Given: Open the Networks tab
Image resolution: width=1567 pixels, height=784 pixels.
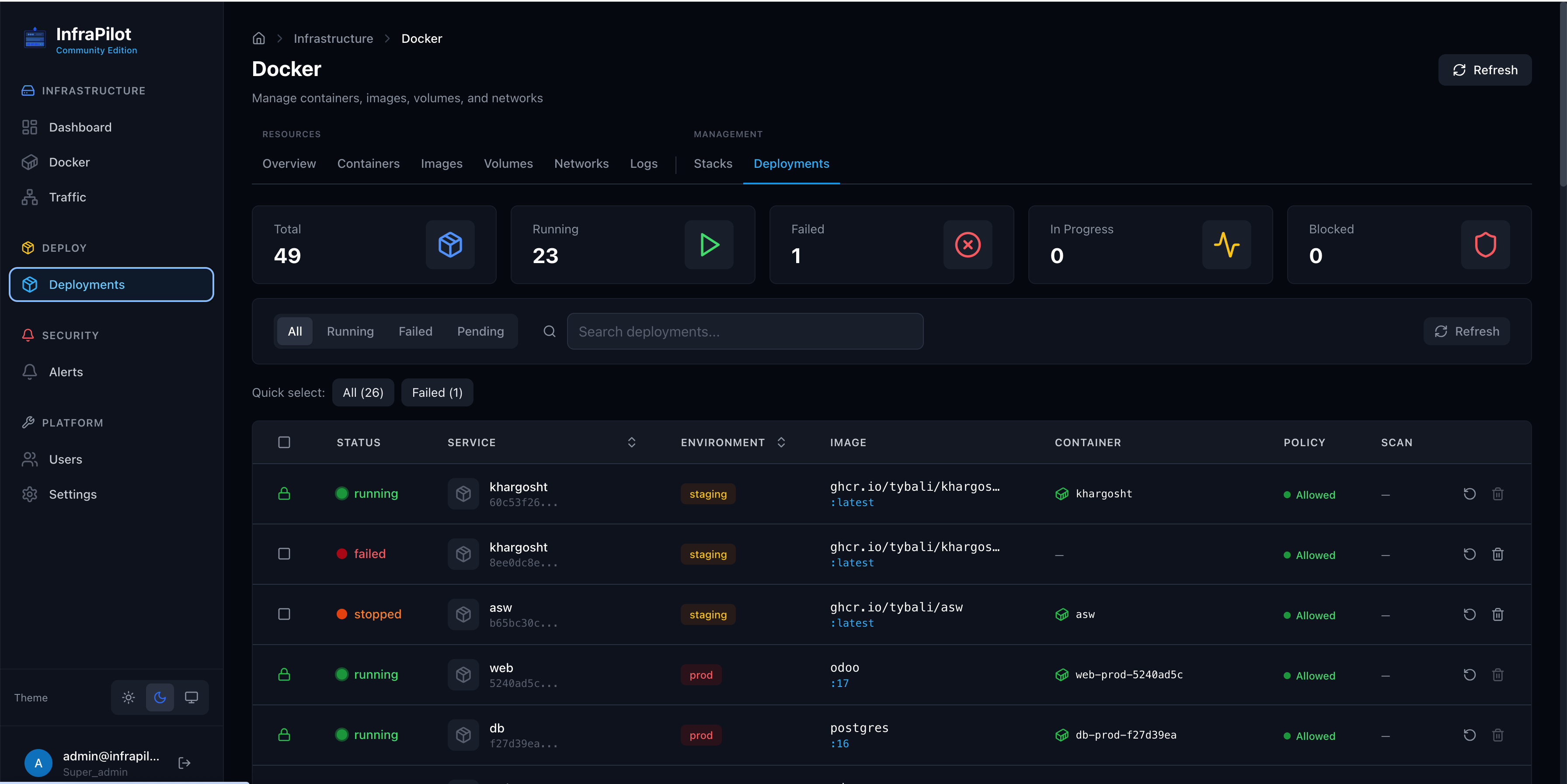Looking at the screenshot, I should click(x=581, y=163).
